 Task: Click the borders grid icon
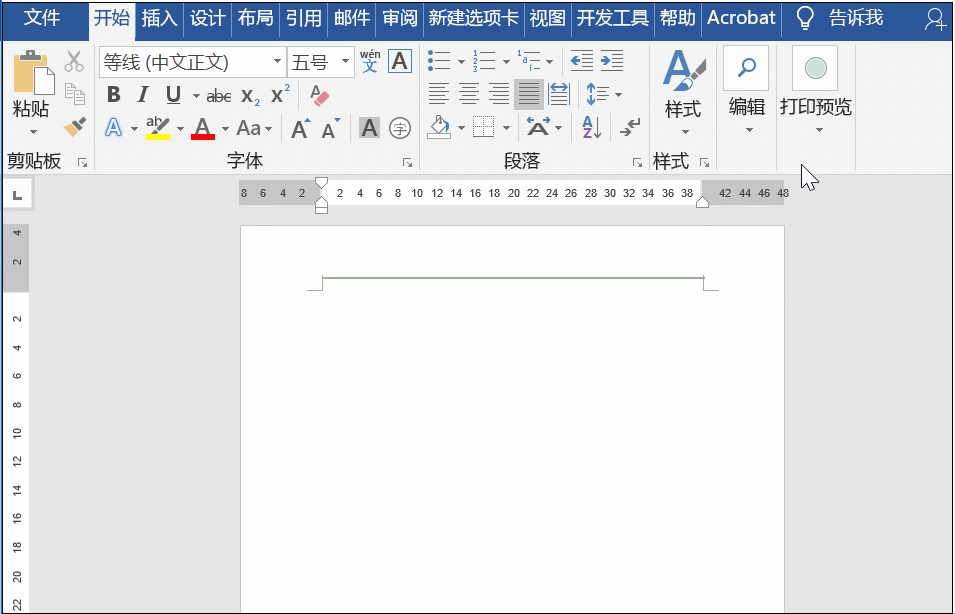[x=484, y=127]
